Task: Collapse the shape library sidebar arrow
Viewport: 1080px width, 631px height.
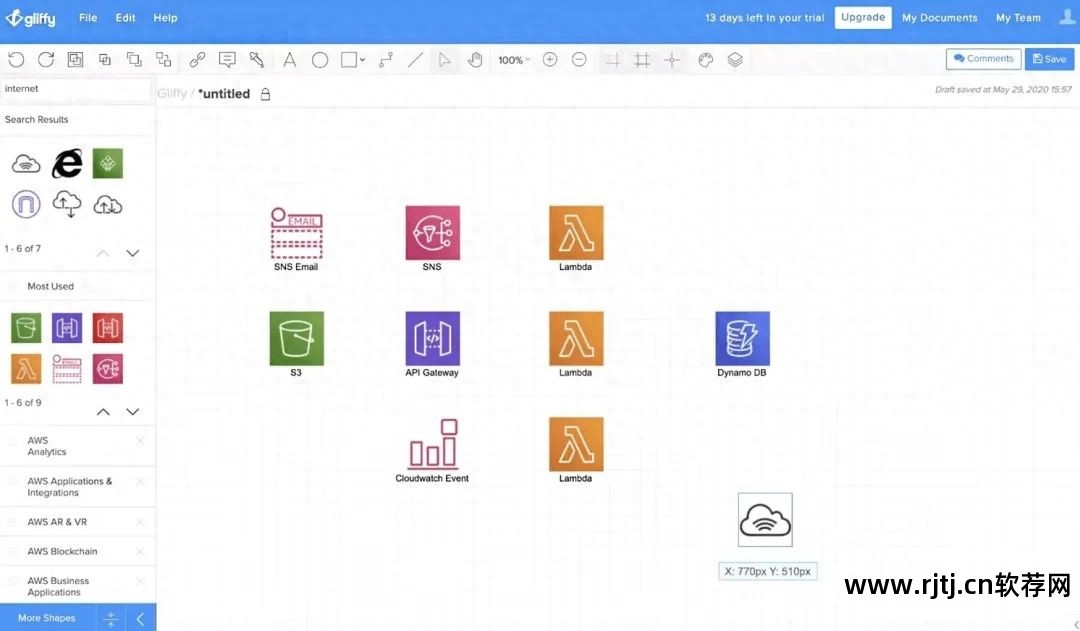Action: (x=140, y=619)
